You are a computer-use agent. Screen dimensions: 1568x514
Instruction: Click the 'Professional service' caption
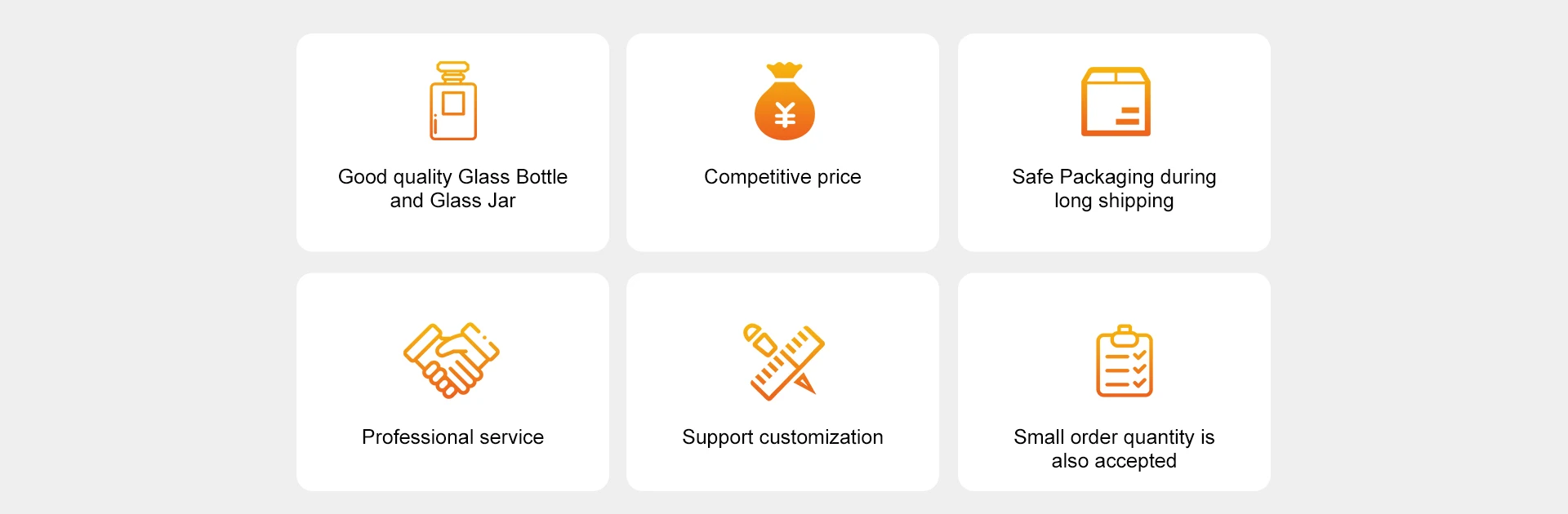pyautogui.click(x=452, y=437)
